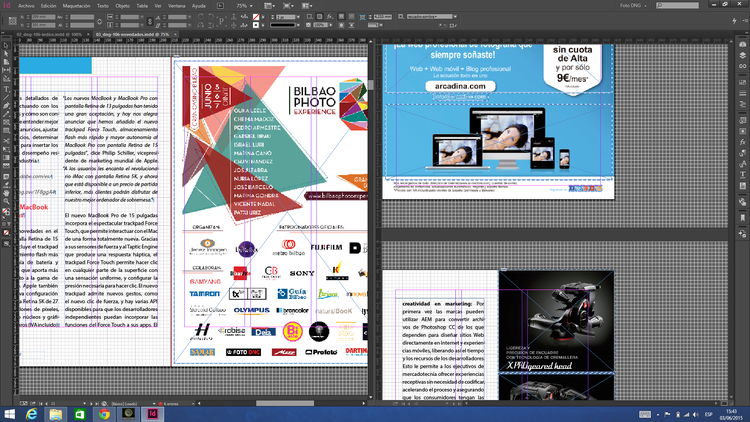Select the Scissors tool

pyautogui.click(x=6, y=141)
